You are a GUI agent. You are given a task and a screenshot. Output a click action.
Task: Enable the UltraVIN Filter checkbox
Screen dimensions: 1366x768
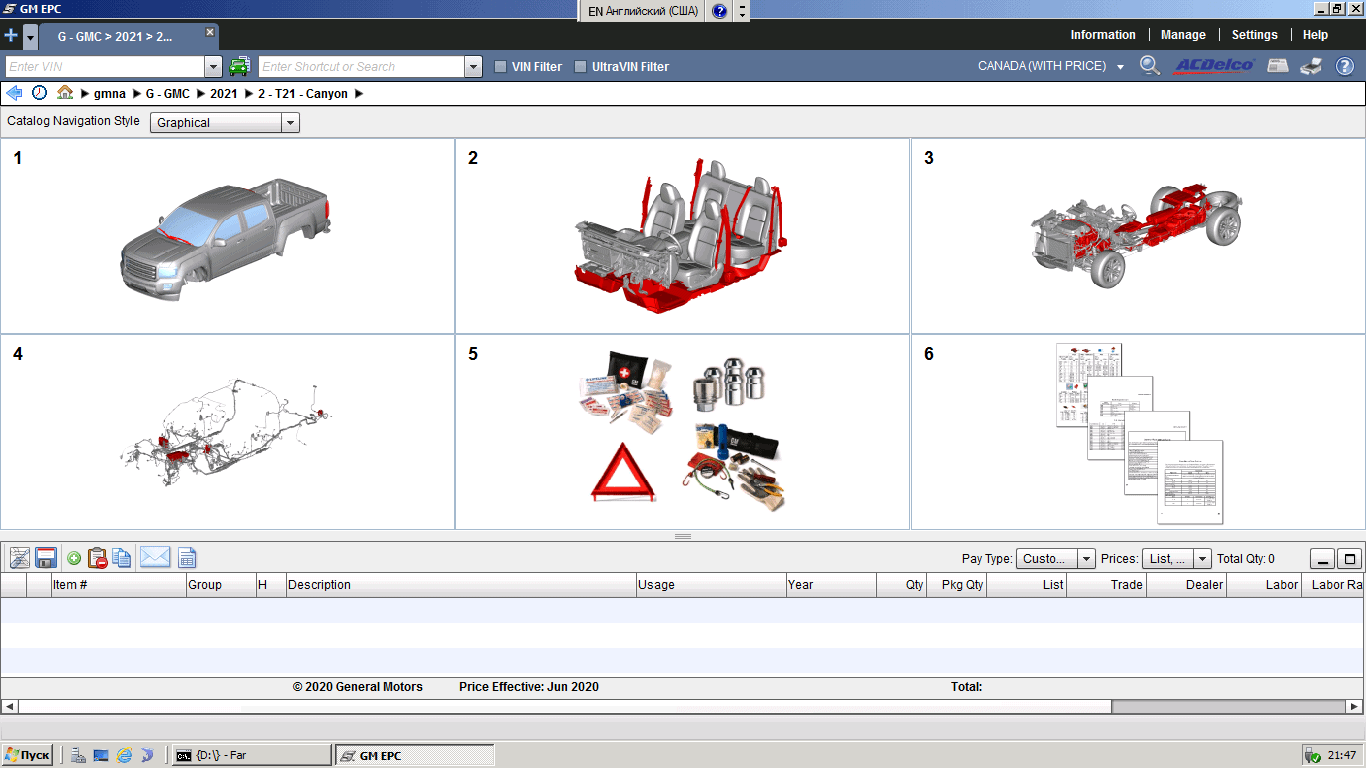click(x=581, y=67)
